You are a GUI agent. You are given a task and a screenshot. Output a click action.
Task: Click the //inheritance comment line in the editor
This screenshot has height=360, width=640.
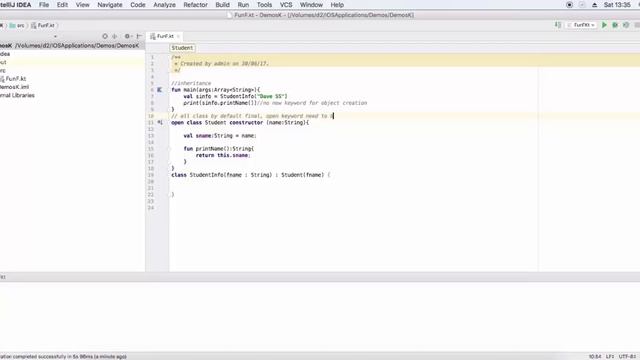191,83
